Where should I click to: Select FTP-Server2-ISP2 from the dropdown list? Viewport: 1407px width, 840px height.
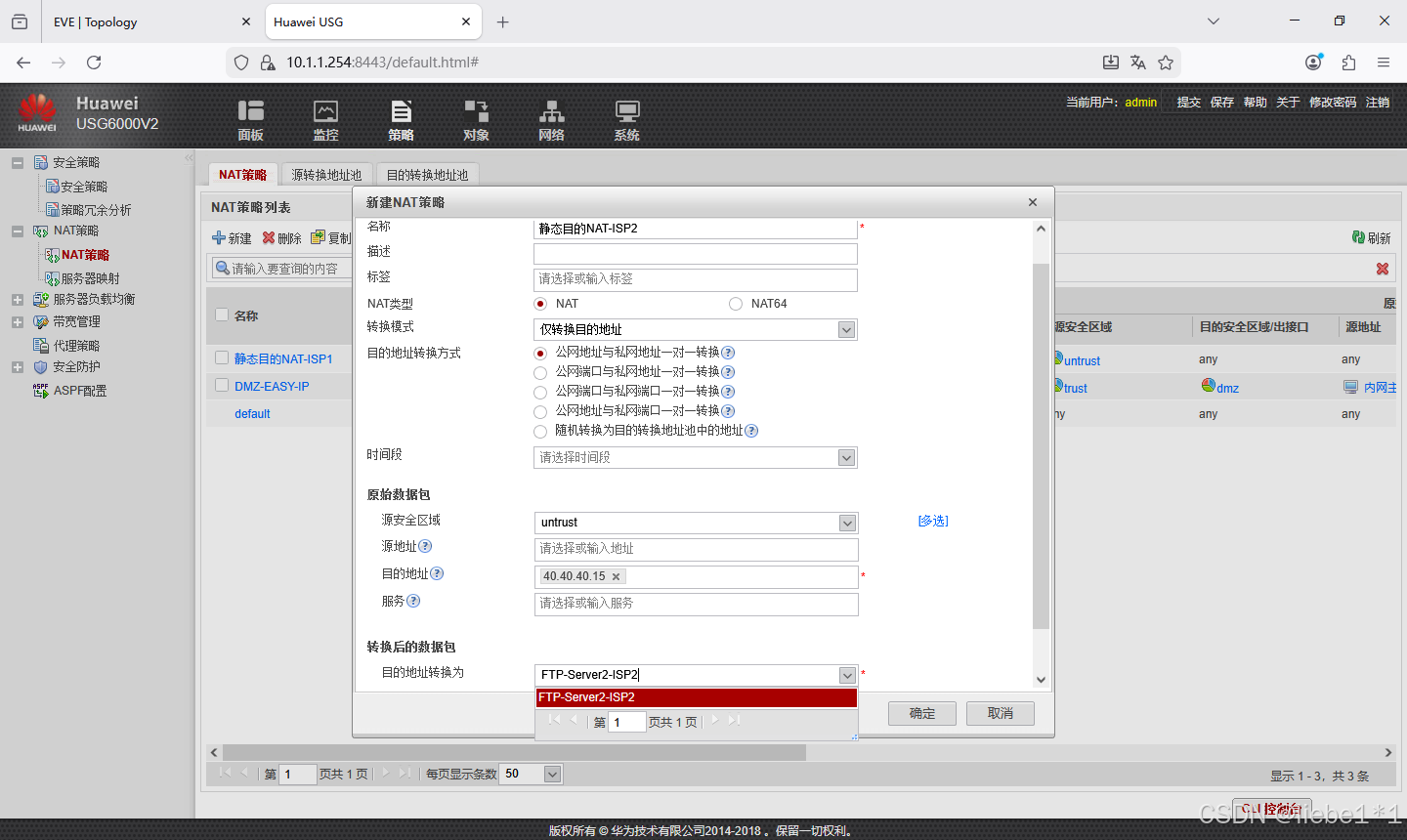(x=697, y=697)
